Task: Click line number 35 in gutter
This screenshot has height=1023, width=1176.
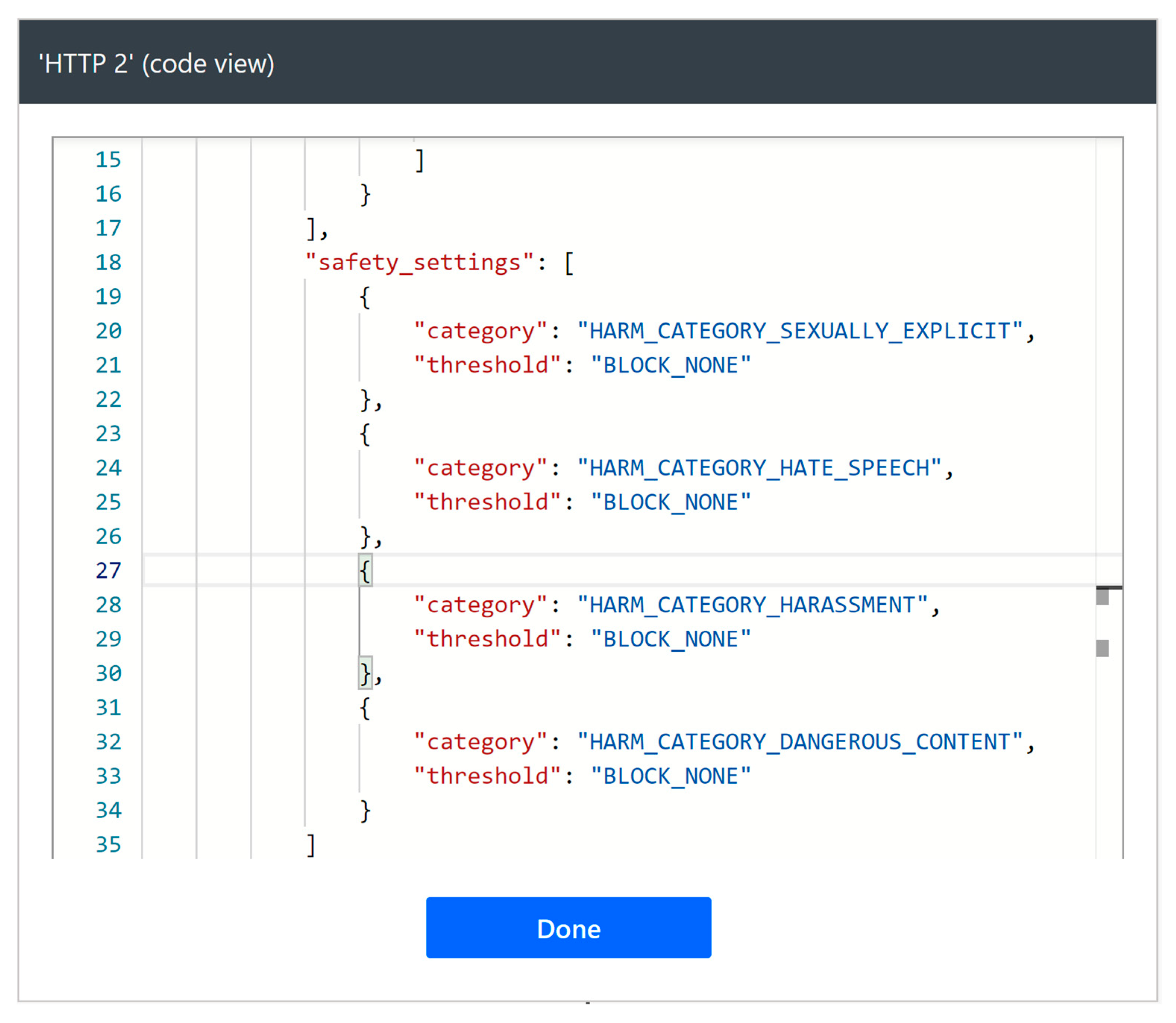Action: pos(108,845)
